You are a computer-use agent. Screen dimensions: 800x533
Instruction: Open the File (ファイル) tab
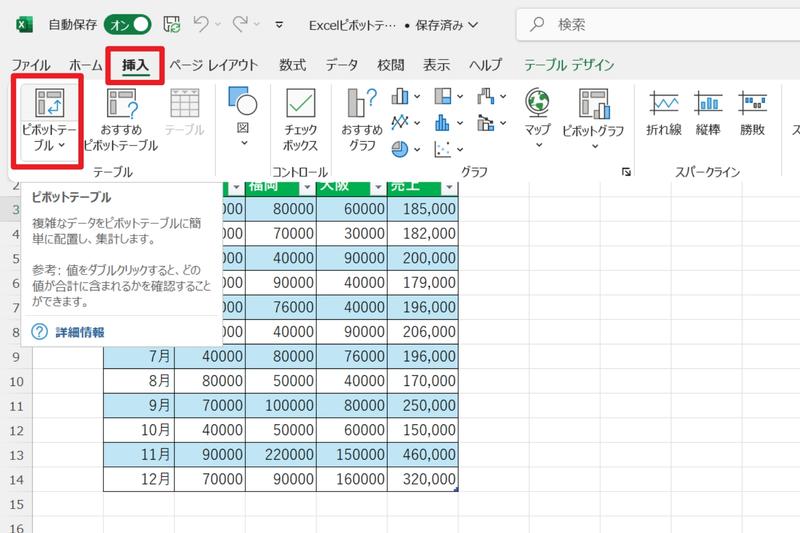tap(31, 65)
